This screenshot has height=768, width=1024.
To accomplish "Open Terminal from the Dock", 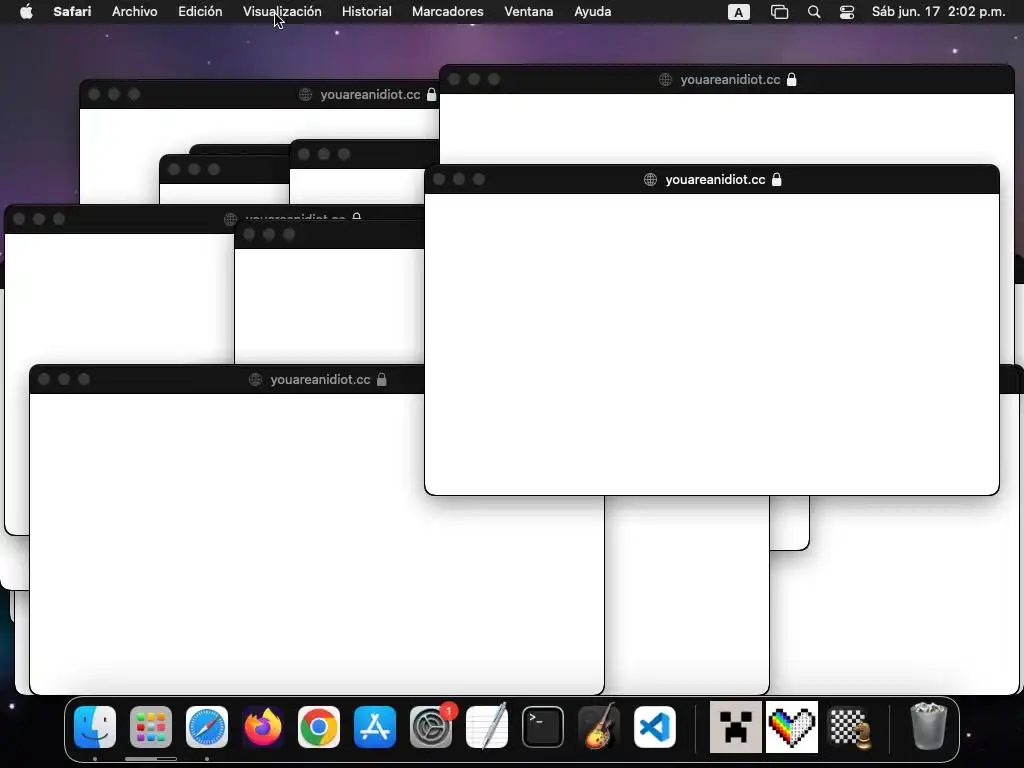I will (543, 727).
